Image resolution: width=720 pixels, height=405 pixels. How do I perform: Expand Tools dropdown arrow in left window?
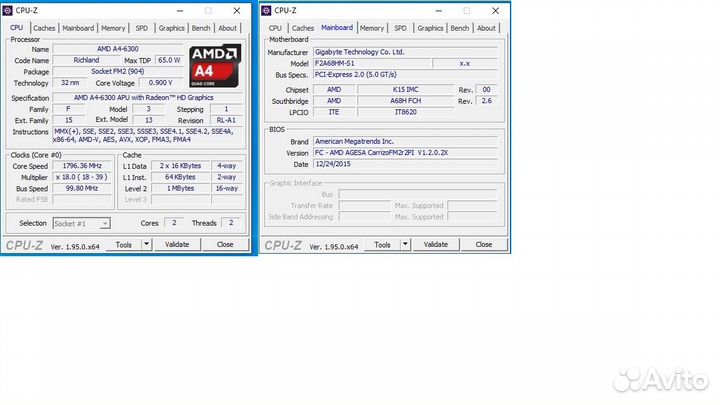point(146,244)
